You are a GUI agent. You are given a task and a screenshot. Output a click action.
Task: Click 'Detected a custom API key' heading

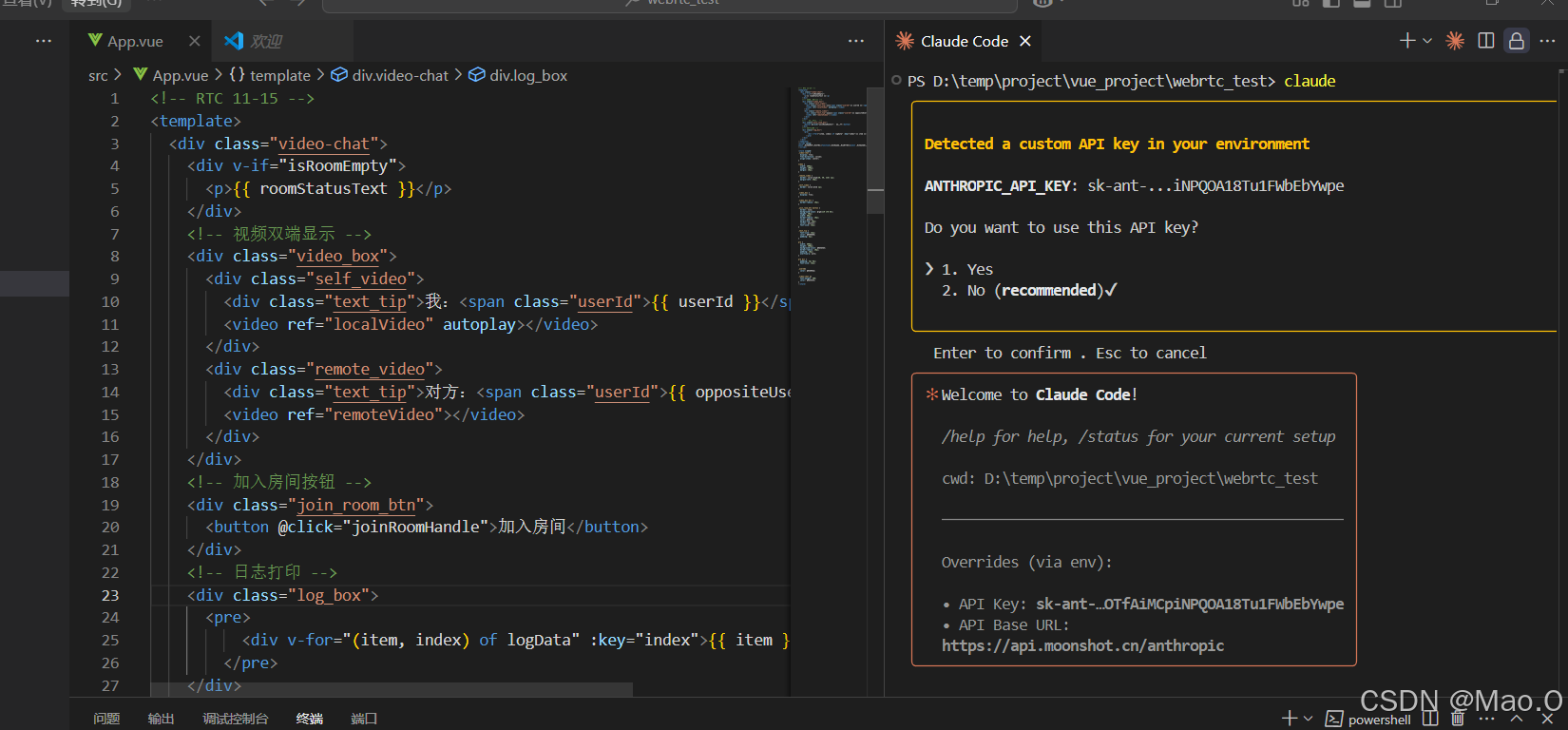pos(1117,144)
